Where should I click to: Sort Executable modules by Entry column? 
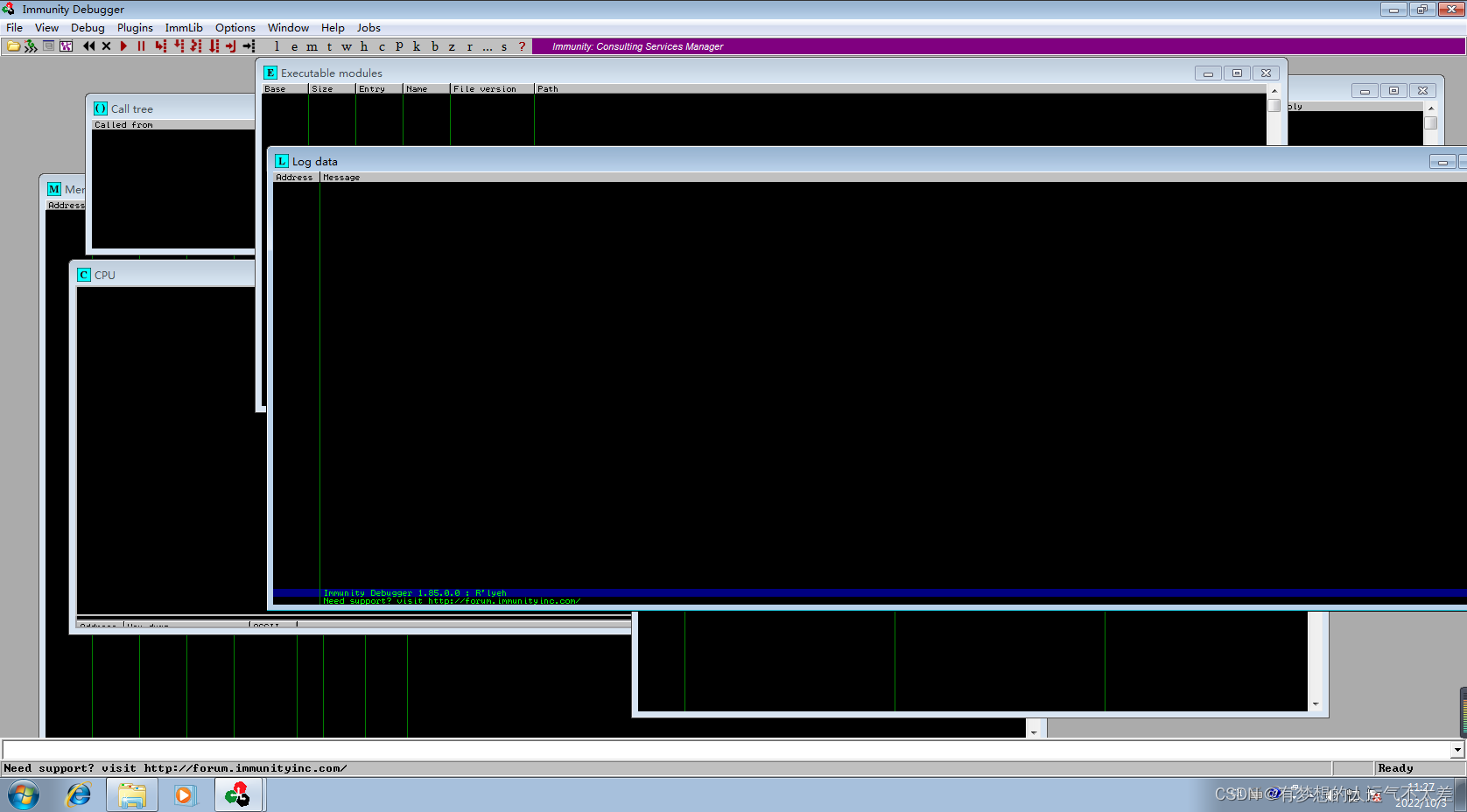[379, 89]
